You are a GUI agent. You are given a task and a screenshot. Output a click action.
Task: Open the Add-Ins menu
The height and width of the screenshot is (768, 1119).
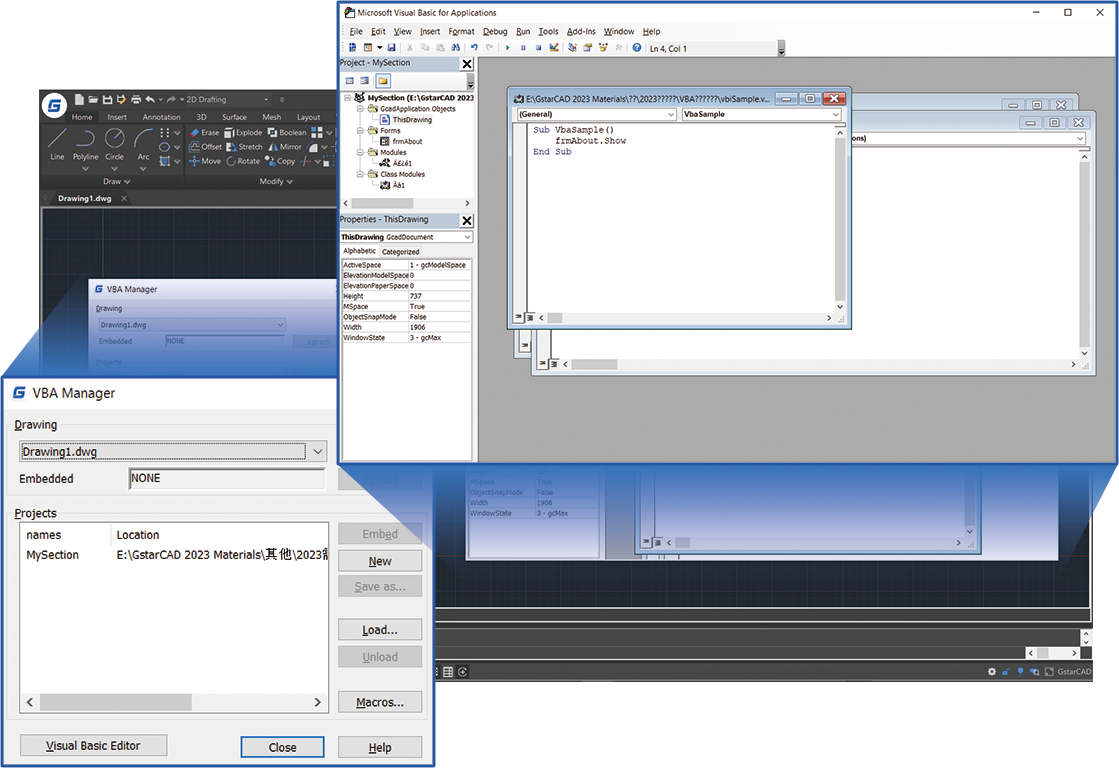[x=581, y=31]
